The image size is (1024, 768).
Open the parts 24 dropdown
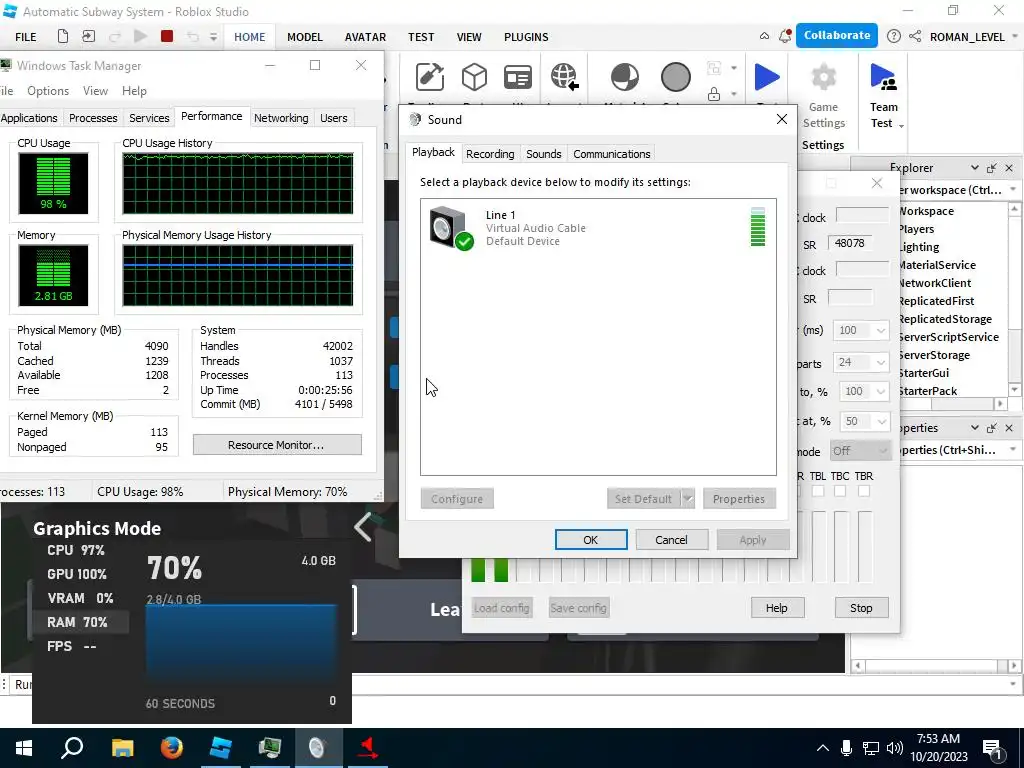(x=860, y=362)
